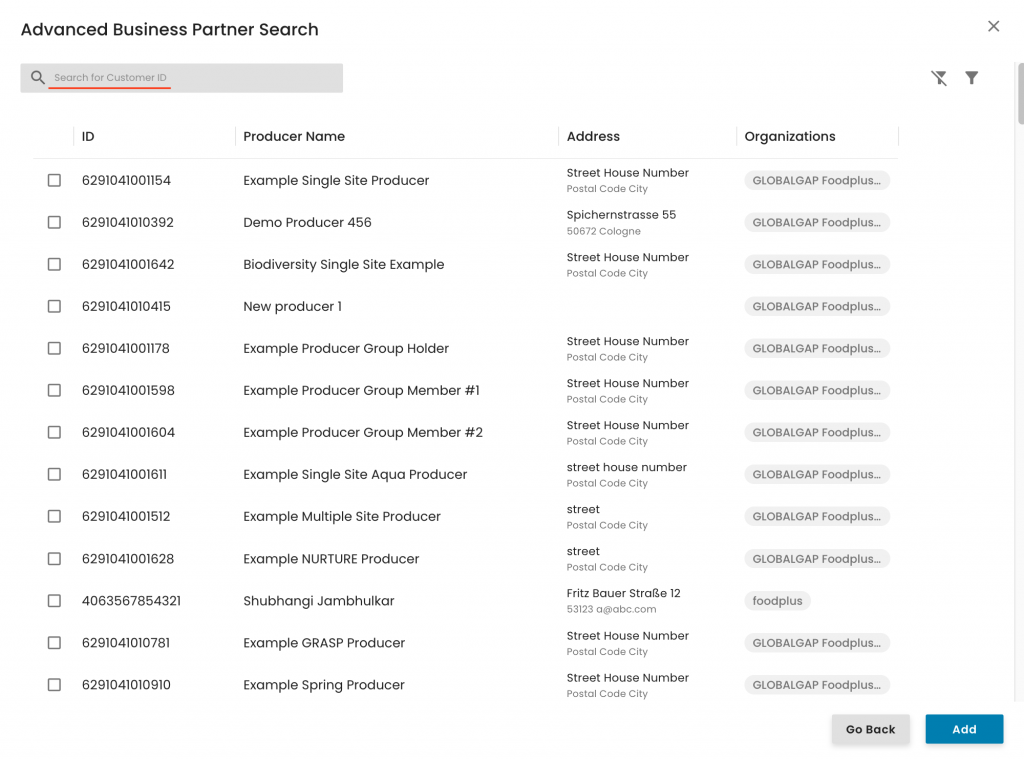Click the Organizations column header

click(x=789, y=137)
